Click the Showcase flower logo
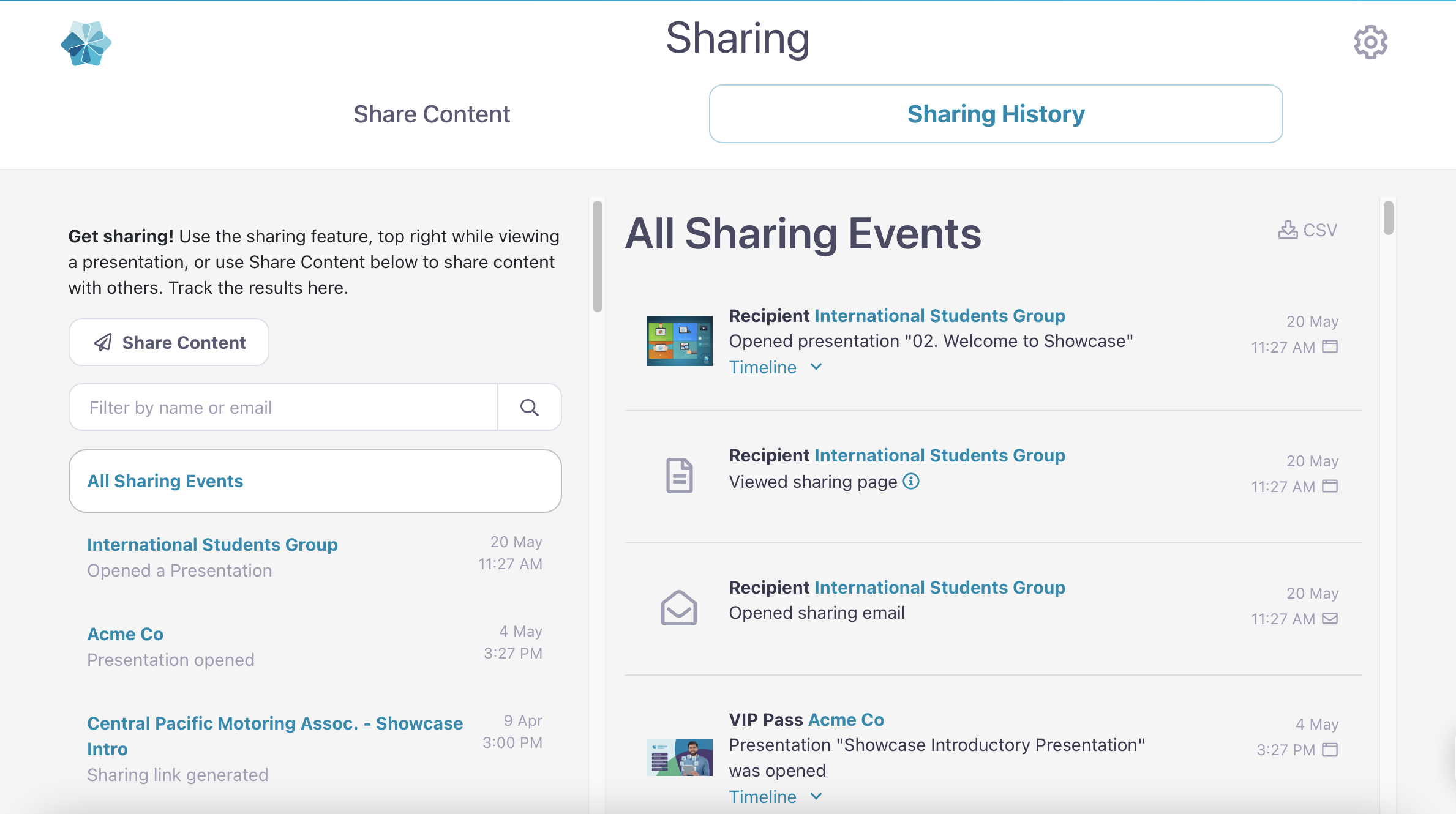The height and width of the screenshot is (814, 1456). pos(86,43)
